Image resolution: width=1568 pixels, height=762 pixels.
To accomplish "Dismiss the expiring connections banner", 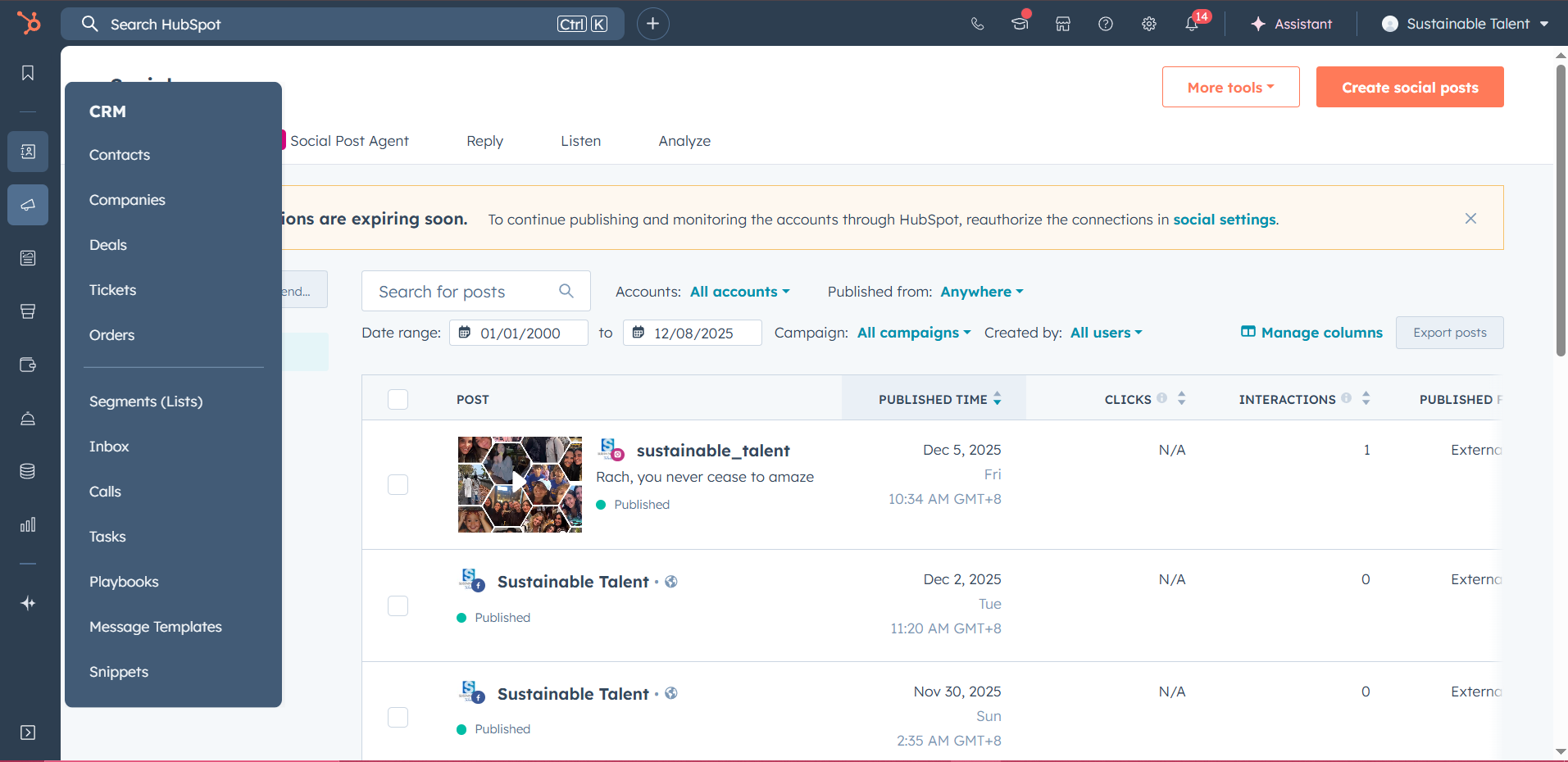I will tap(1470, 218).
